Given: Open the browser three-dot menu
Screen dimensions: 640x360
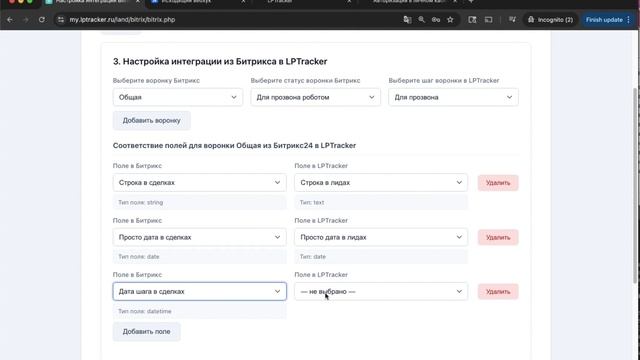Looking at the screenshot, I should tap(629, 20).
